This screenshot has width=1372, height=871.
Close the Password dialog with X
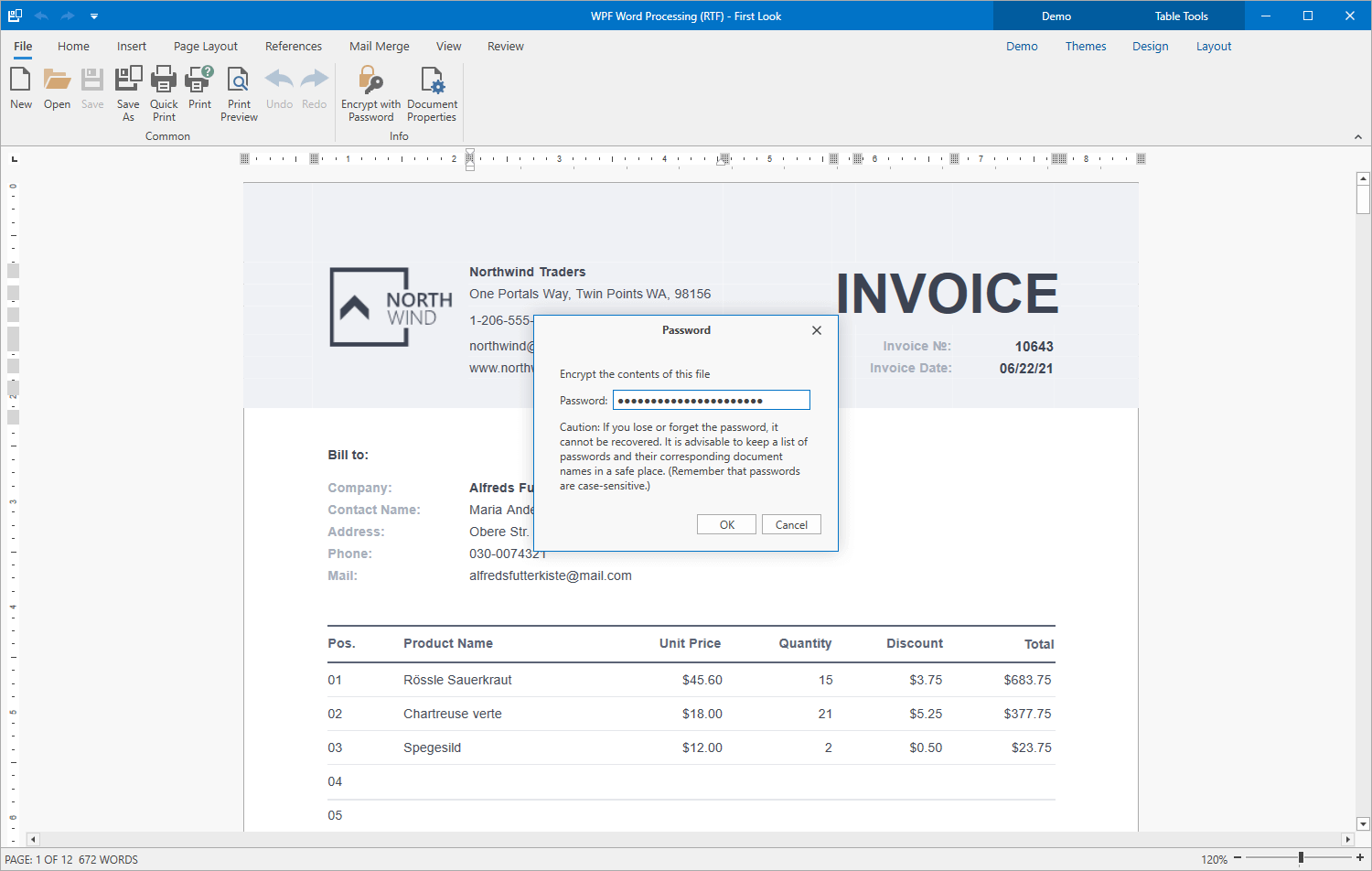pyautogui.click(x=816, y=330)
